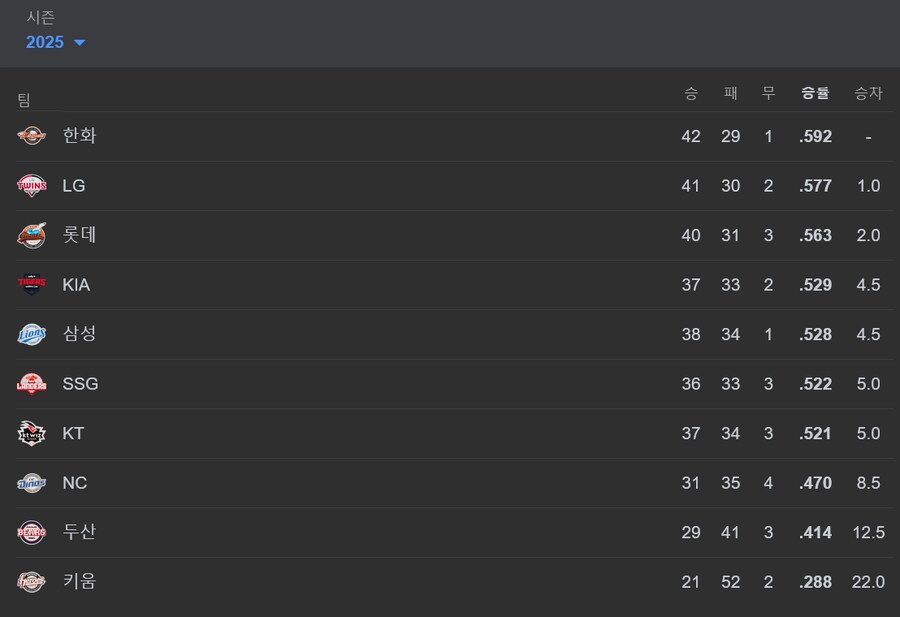Click the 승 wins column header
The image size is (900, 617).
690,93
